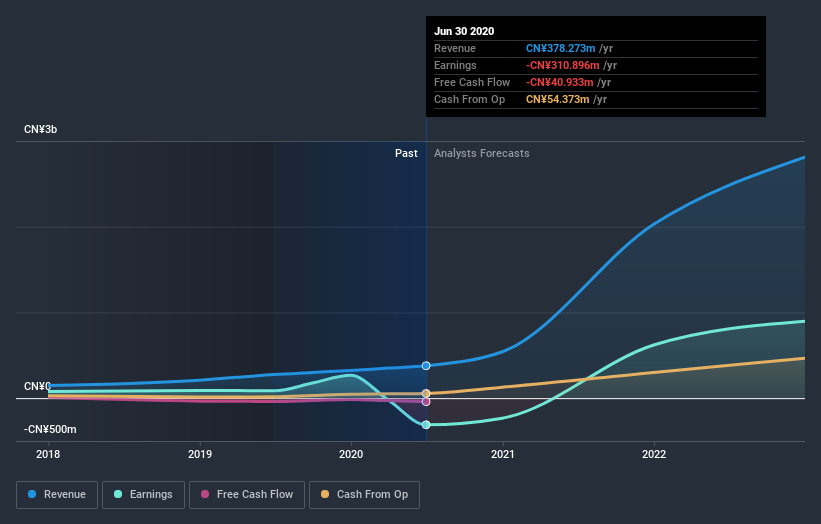Image resolution: width=821 pixels, height=524 pixels.
Task: Click the Free Cash Flow label in tooltip
Action: tap(472, 82)
